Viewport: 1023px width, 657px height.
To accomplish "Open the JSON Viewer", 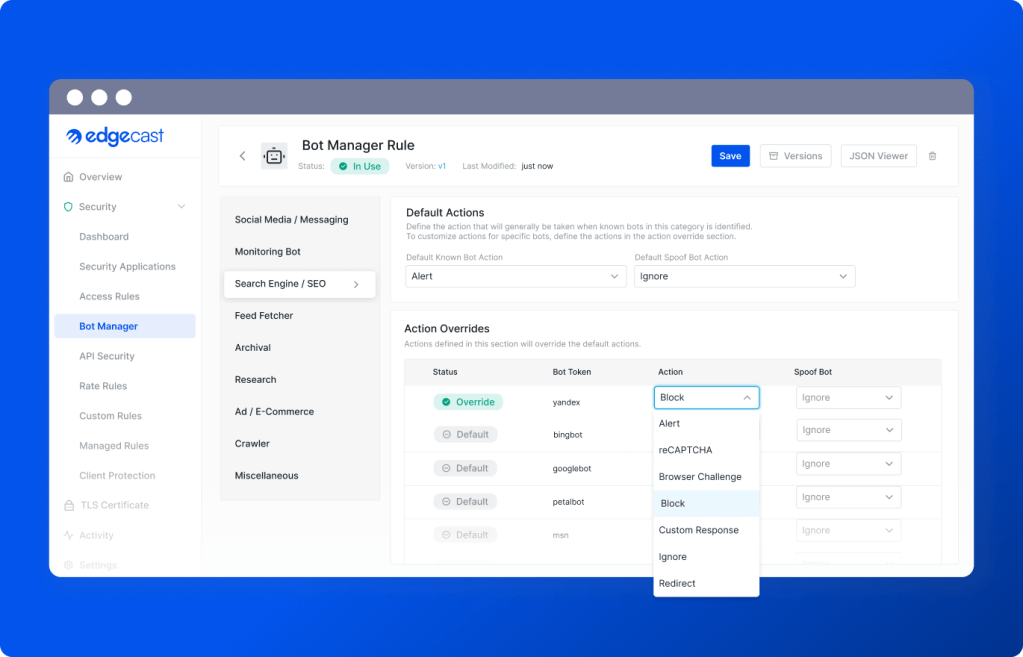I will [x=878, y=155].
